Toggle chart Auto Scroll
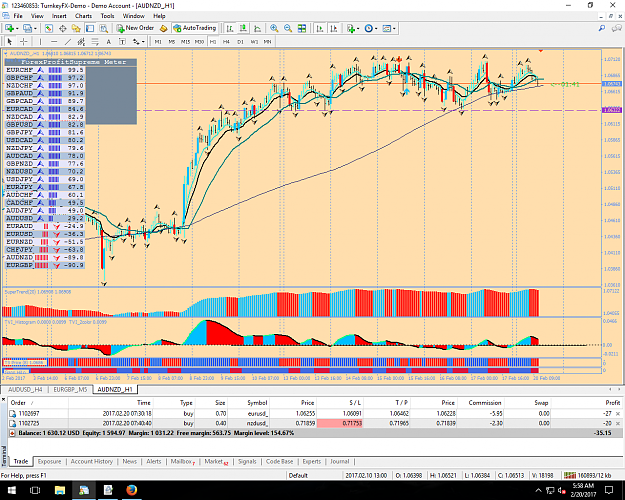This screenshot has width=625, height=500. [320, 28]
